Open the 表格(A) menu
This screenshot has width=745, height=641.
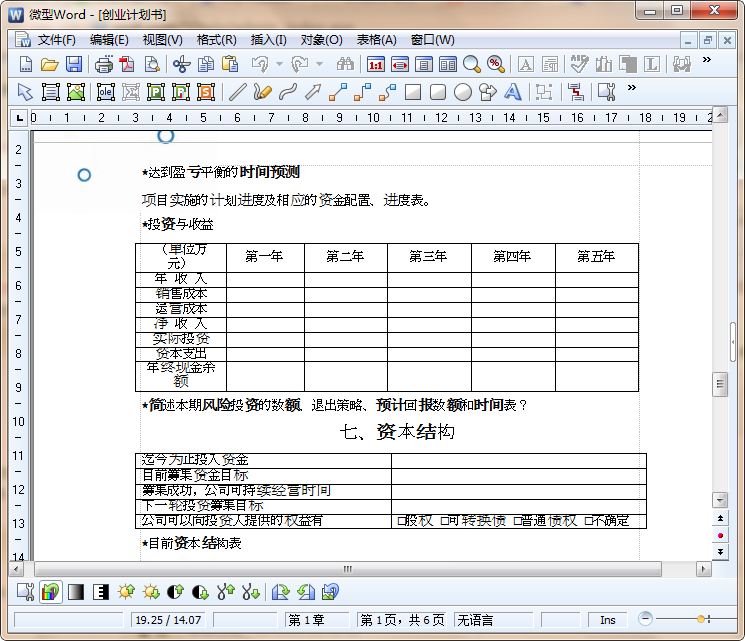coord(377,40)
